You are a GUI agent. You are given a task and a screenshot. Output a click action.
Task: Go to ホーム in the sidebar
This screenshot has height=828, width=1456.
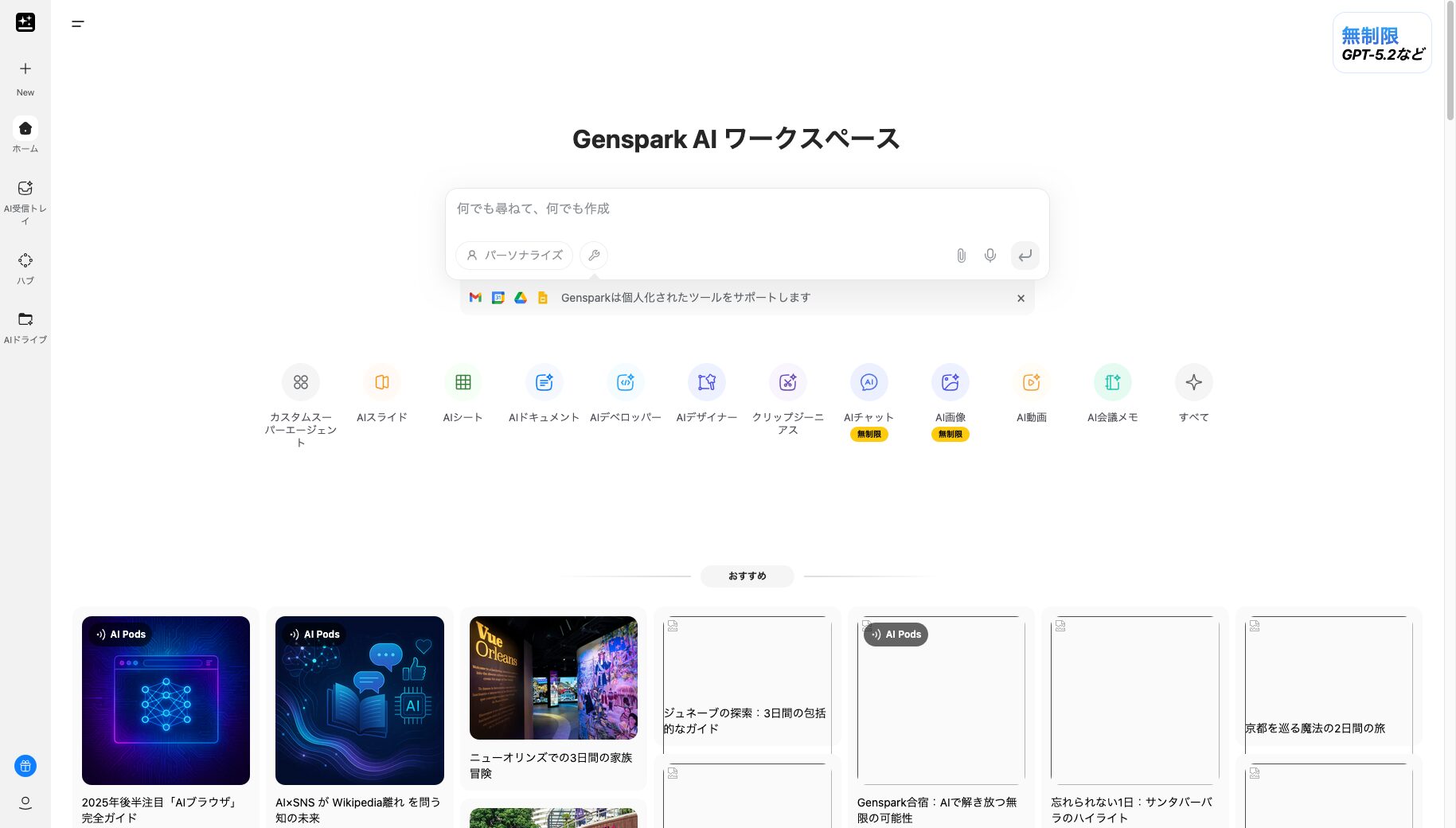pos(25,128)
